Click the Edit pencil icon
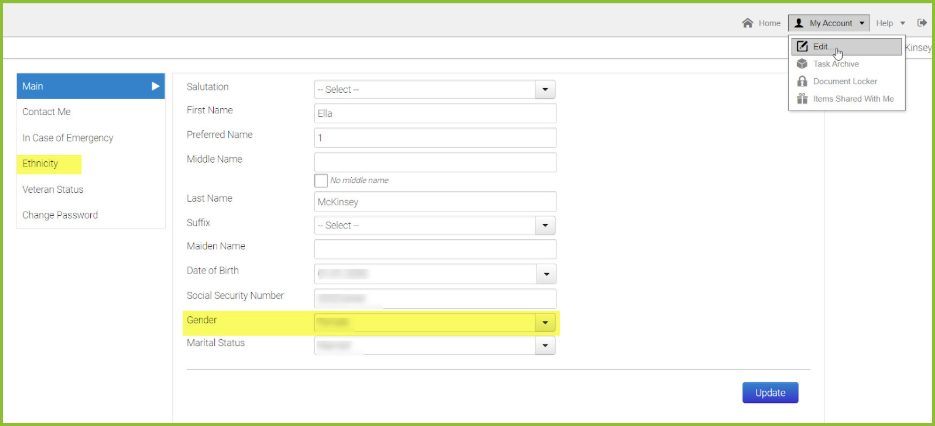 point(803,47)
